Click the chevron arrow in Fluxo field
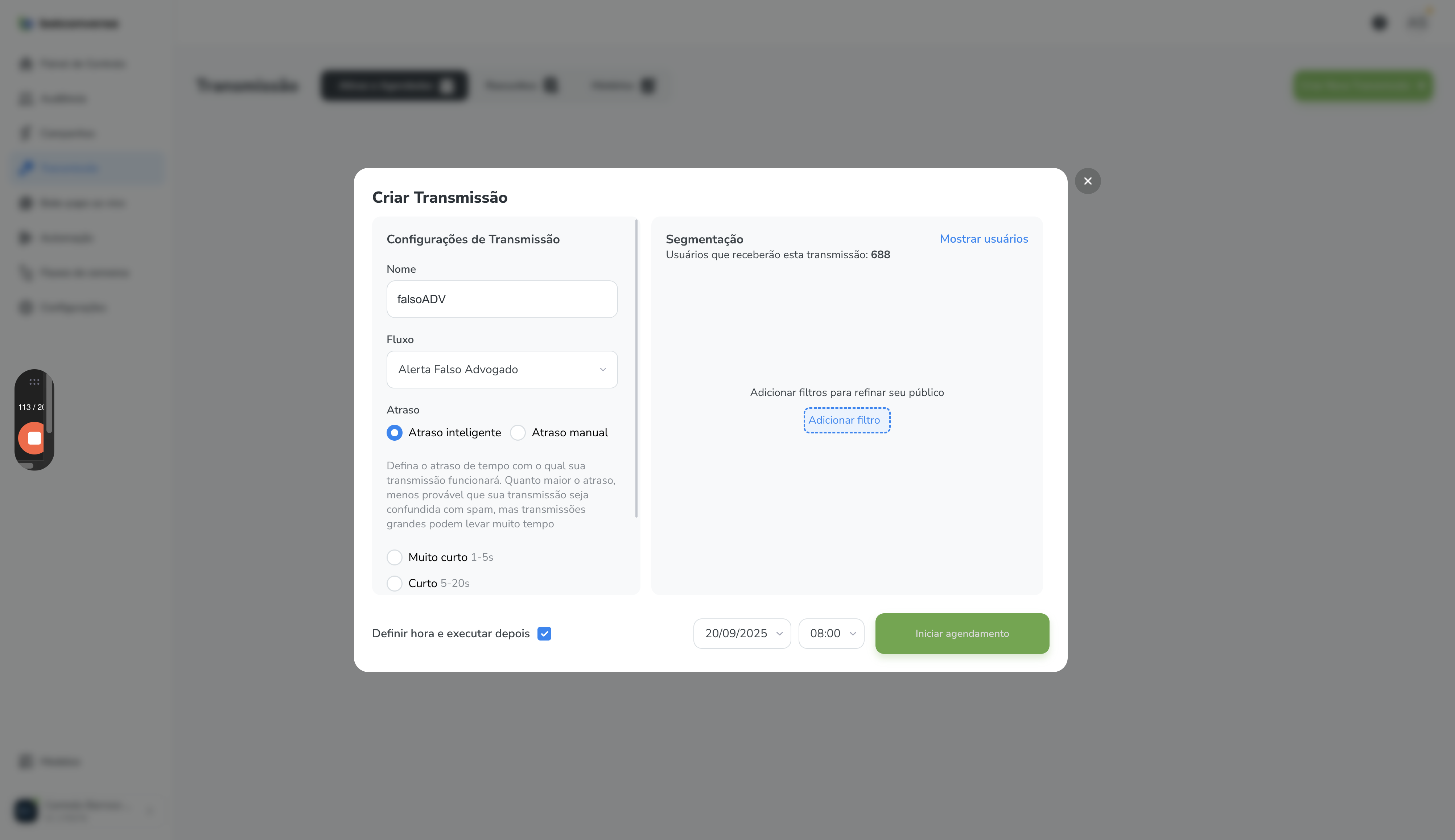Viewport: 1455px width, 840px height. tap(603, 369)
